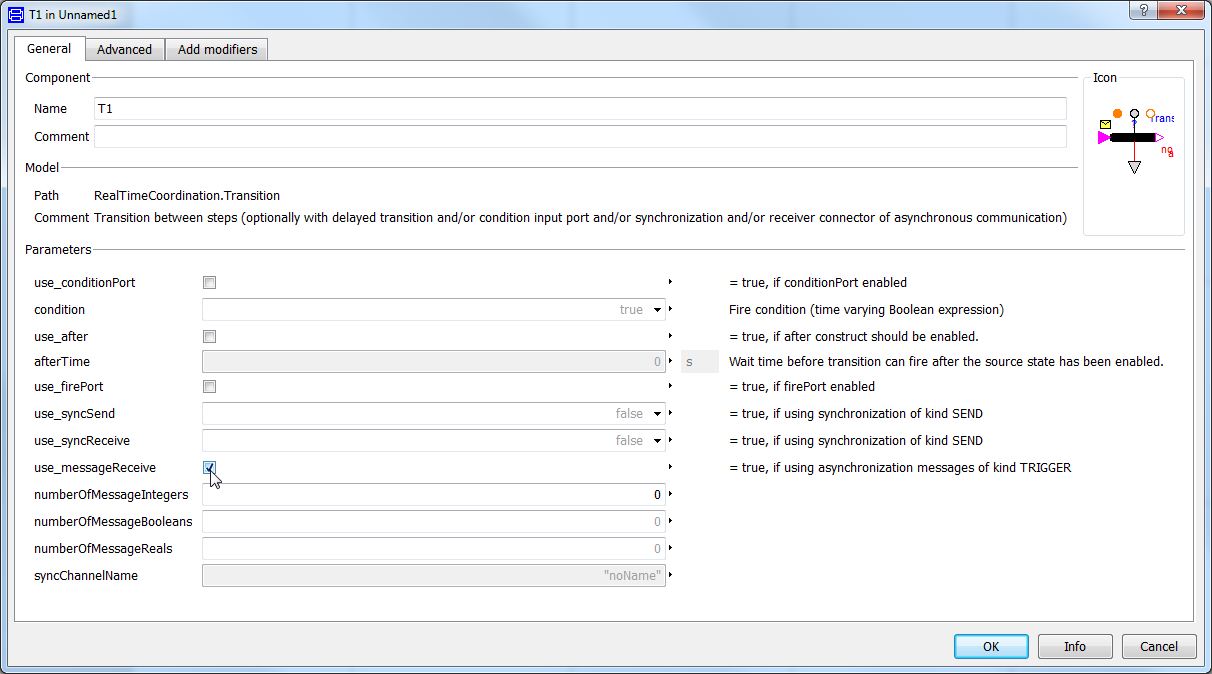The height and width of the screenshot is (674, 1212).
Task: Open the Add modifiers tab
Action: point(217,49)
